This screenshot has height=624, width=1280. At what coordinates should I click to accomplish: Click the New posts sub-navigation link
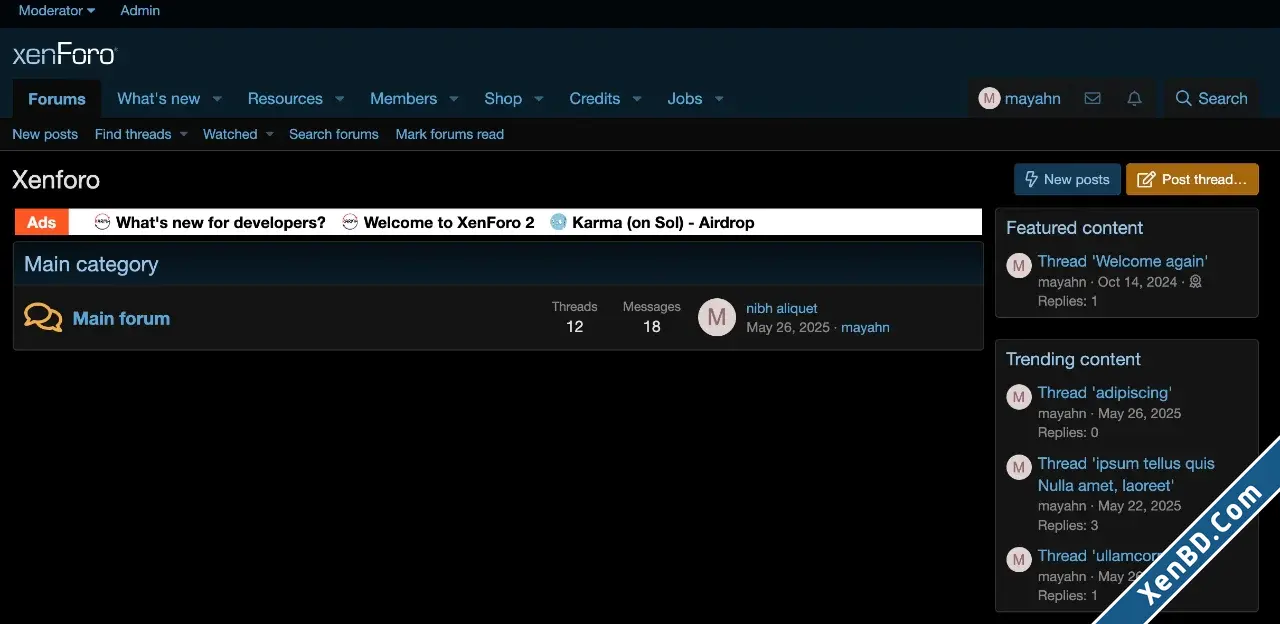(x=45, y=134)
